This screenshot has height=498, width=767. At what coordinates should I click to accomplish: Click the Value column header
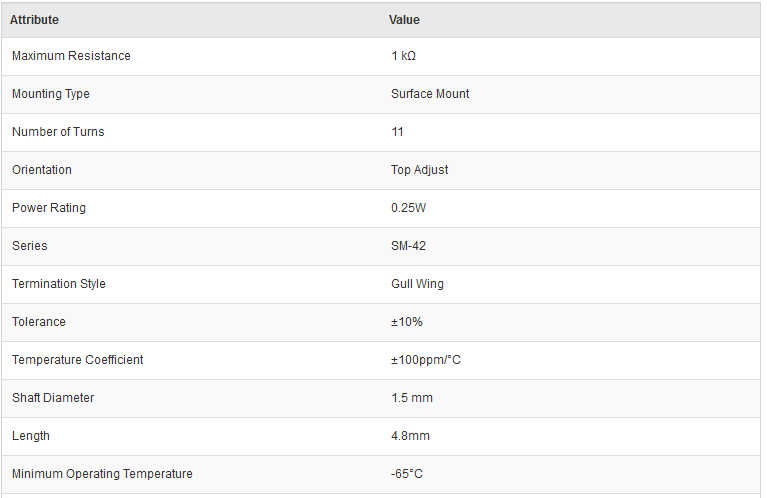point(404,20)
